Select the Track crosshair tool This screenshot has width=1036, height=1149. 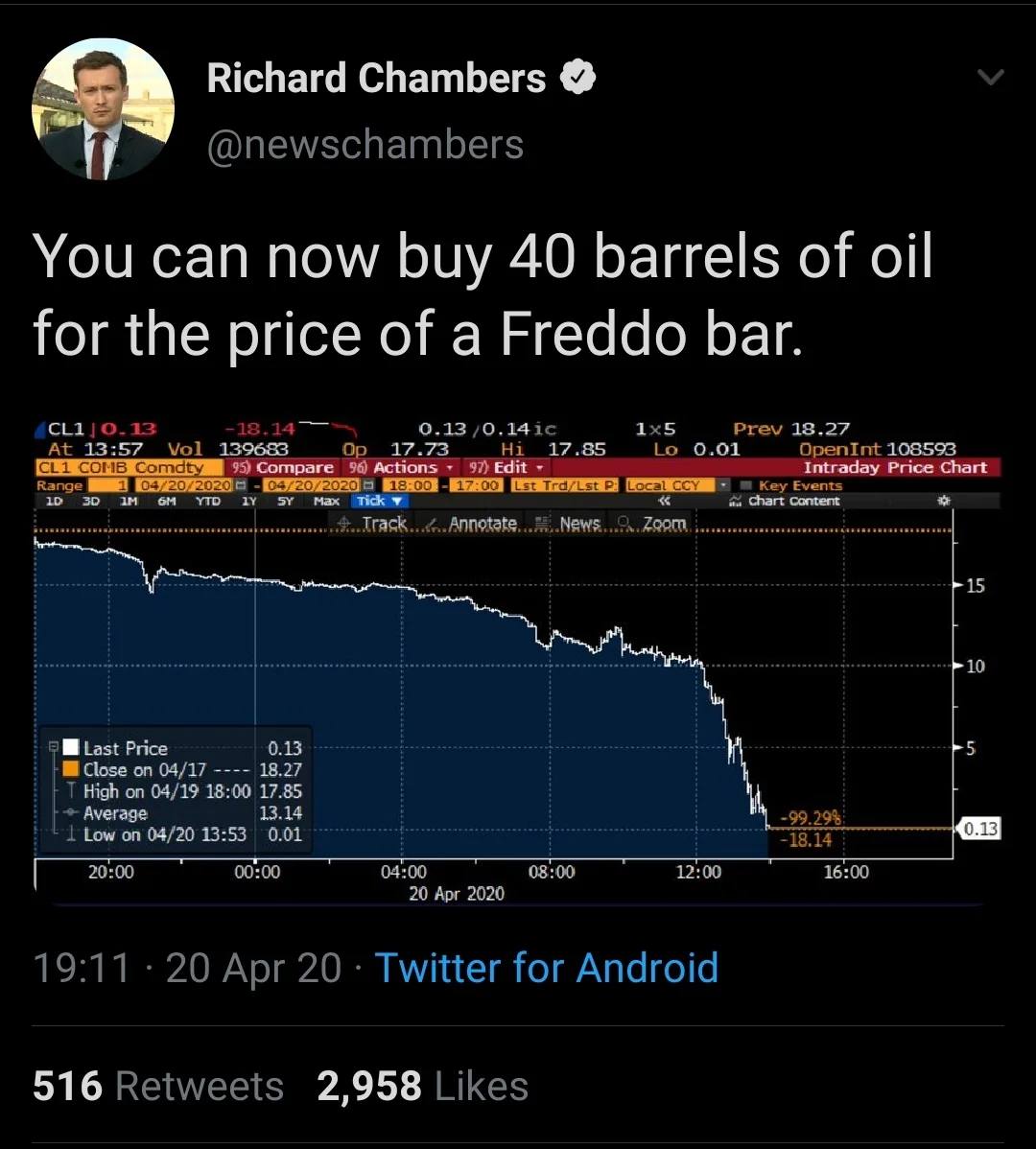click(x=371, y=524)
